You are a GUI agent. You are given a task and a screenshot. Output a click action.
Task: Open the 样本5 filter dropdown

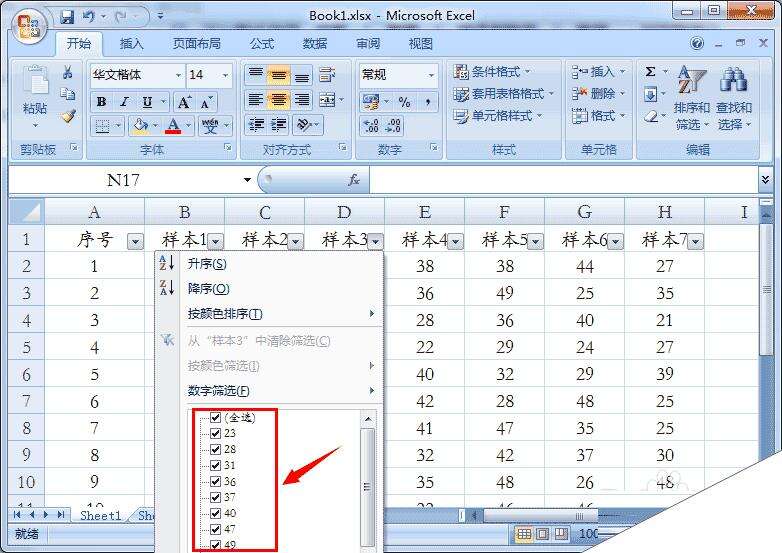coord(536,242)
